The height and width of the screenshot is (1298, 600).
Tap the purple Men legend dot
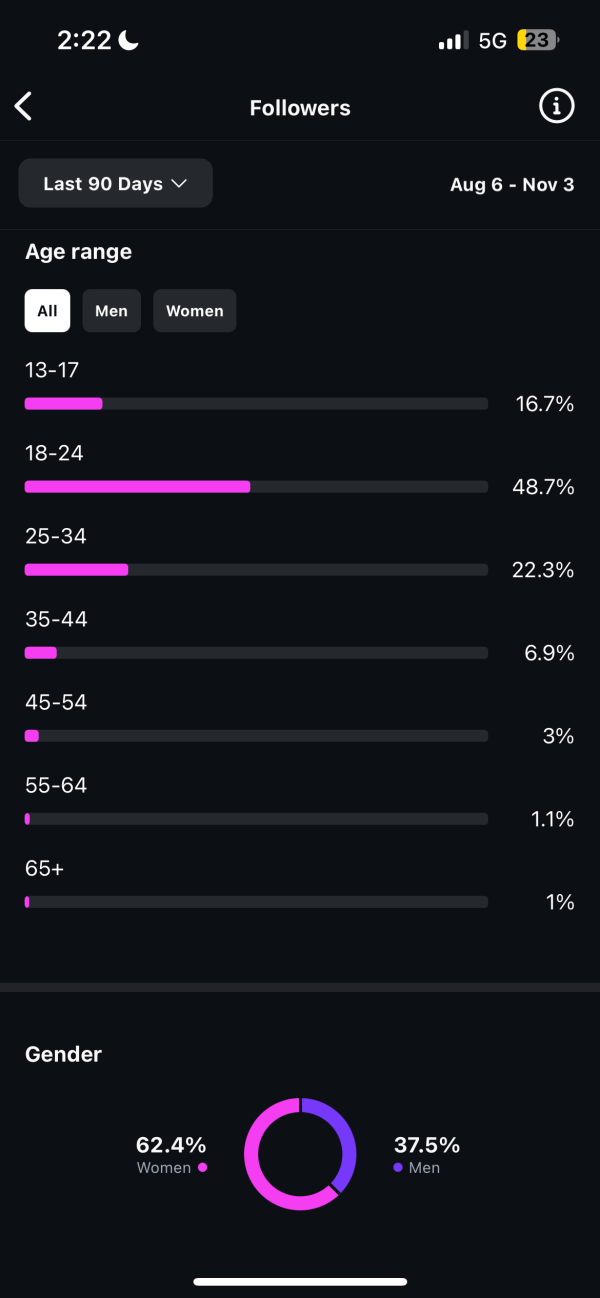[x=398, y=1167]
